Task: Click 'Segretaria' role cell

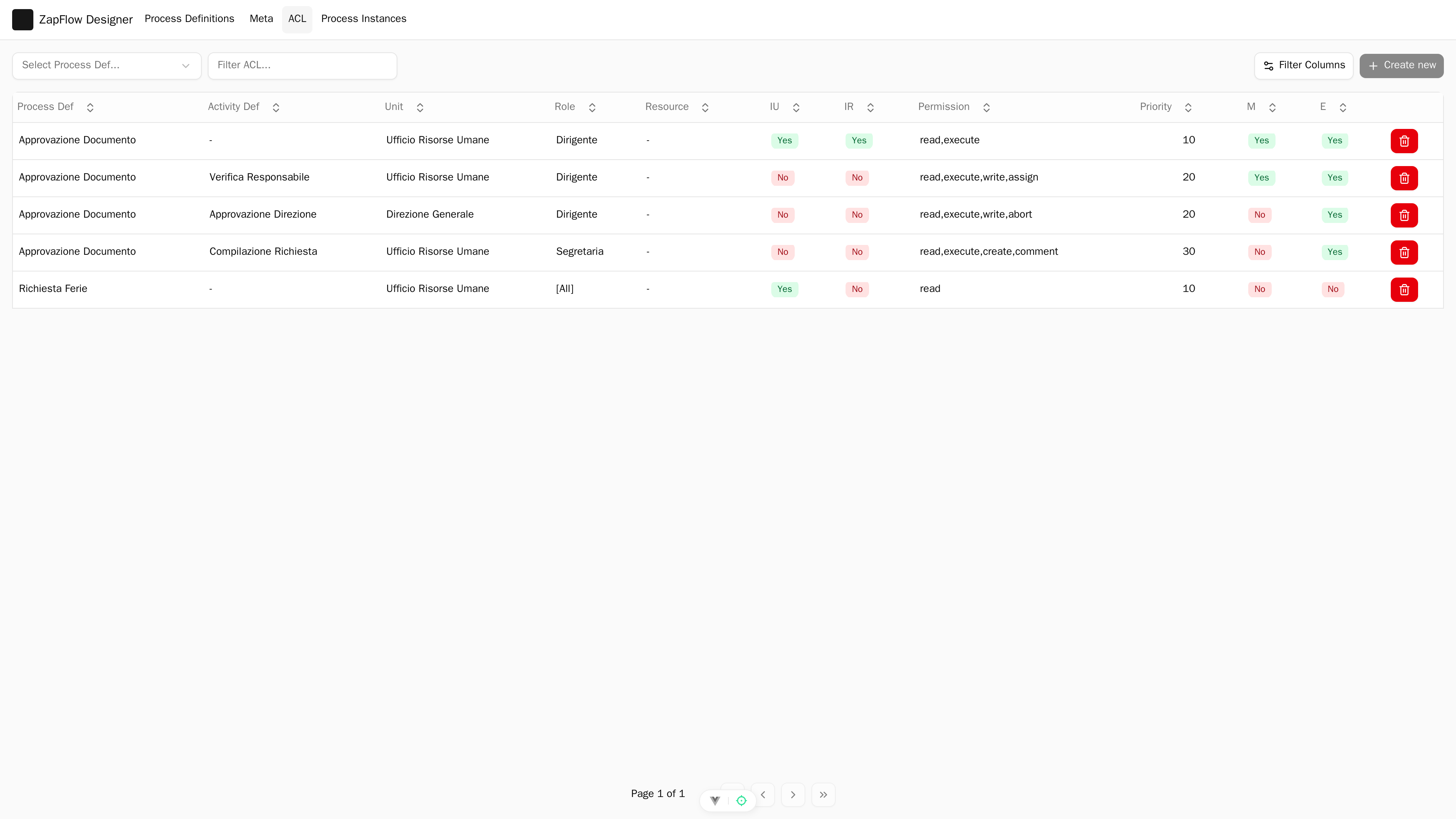Action: tap(580, 252)
